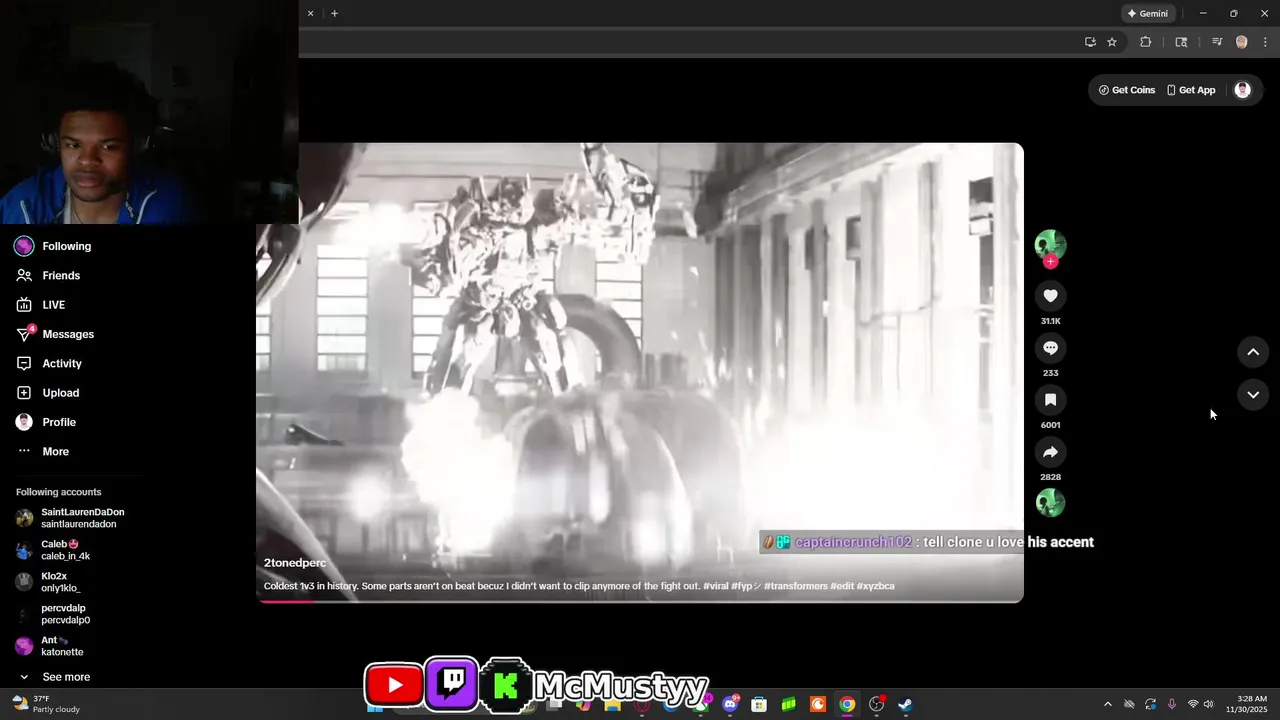
Task: Open Discord from the taskbar
Action: coord(731,704)
